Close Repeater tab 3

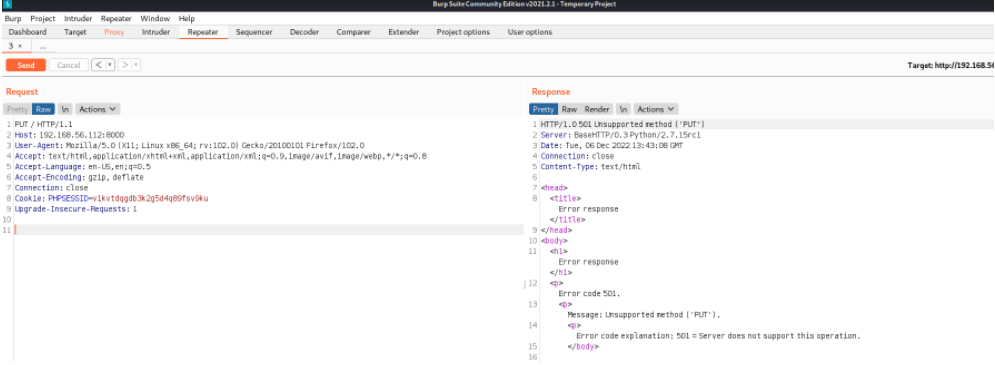[20, 46]
